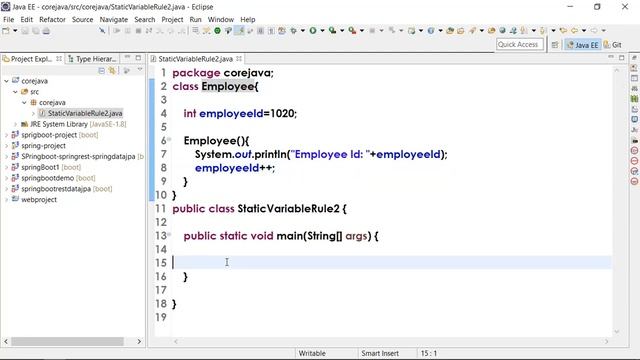The width and height of the screenshot is (640, 360).
Task: Click the Print toolbar icon
Action: (46, 31)
